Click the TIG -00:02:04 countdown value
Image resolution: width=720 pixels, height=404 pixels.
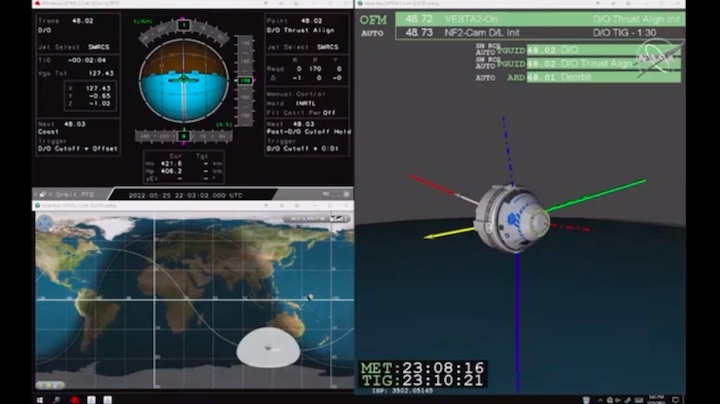pyautogui.click(x=87, y=60)
